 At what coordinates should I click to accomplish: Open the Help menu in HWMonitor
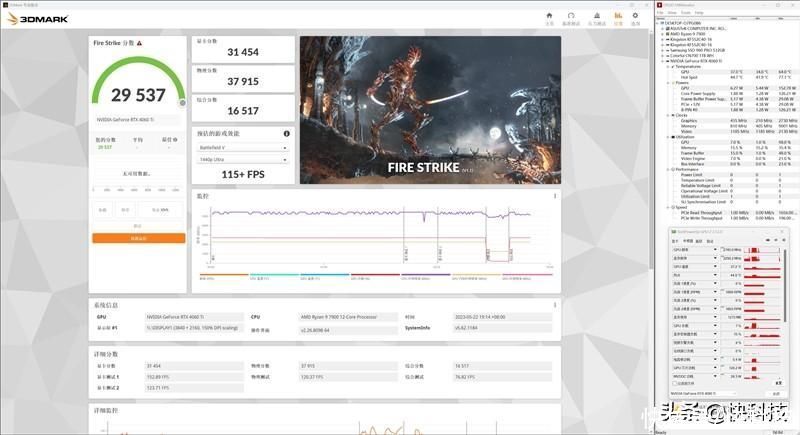coord(699,13)
